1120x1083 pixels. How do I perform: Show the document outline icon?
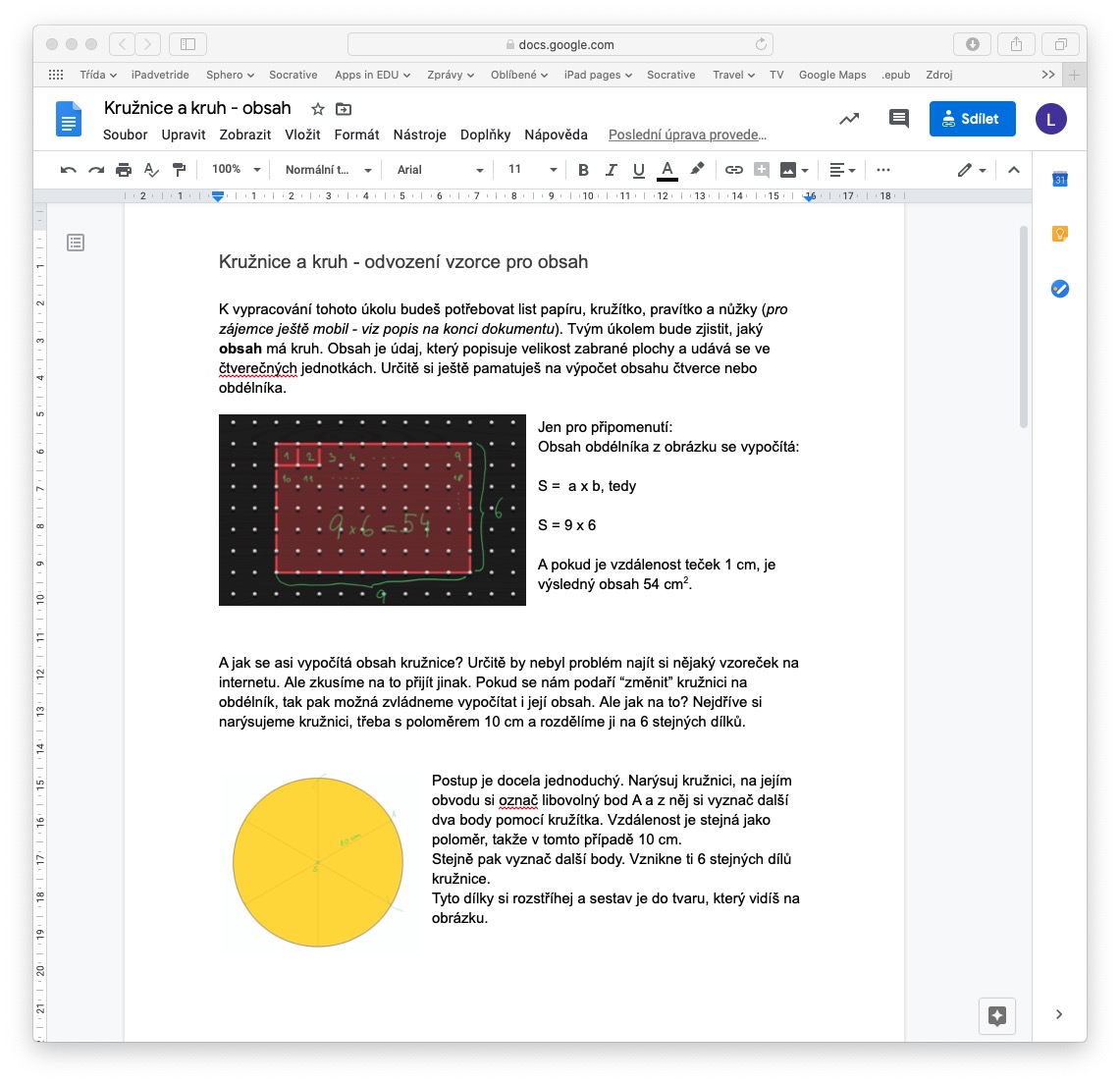(75, 243)
